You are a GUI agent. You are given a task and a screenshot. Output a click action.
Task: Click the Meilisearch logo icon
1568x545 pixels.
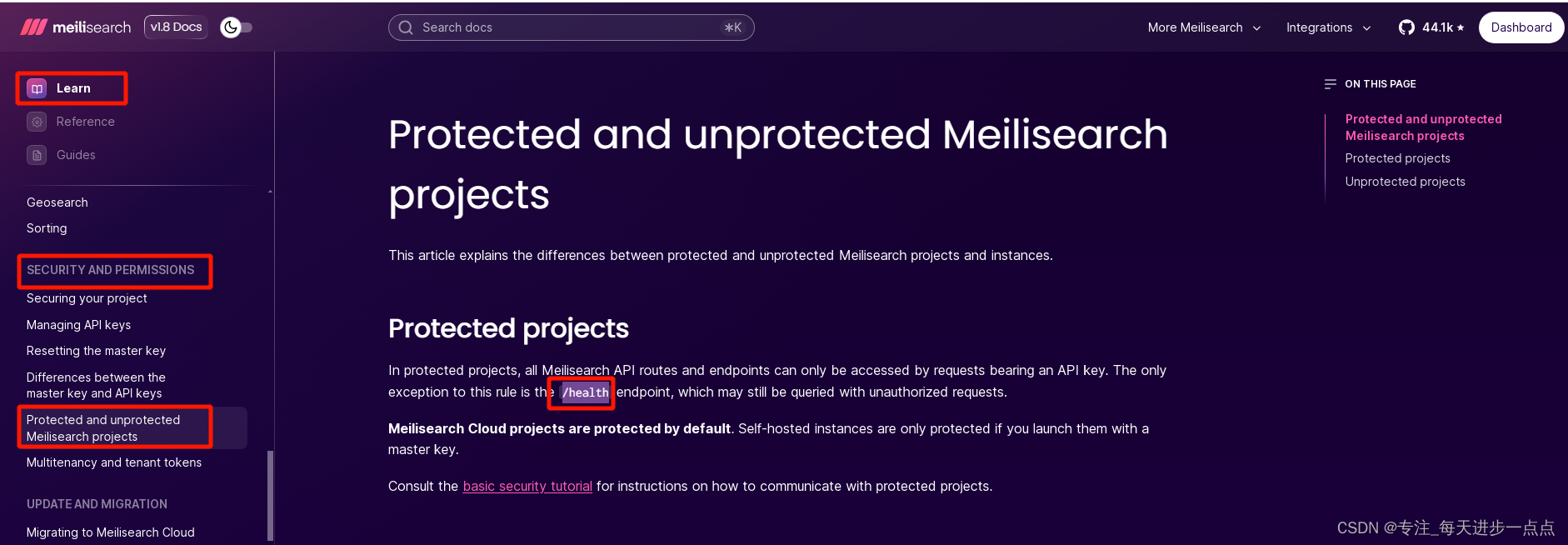click(32, 27)
